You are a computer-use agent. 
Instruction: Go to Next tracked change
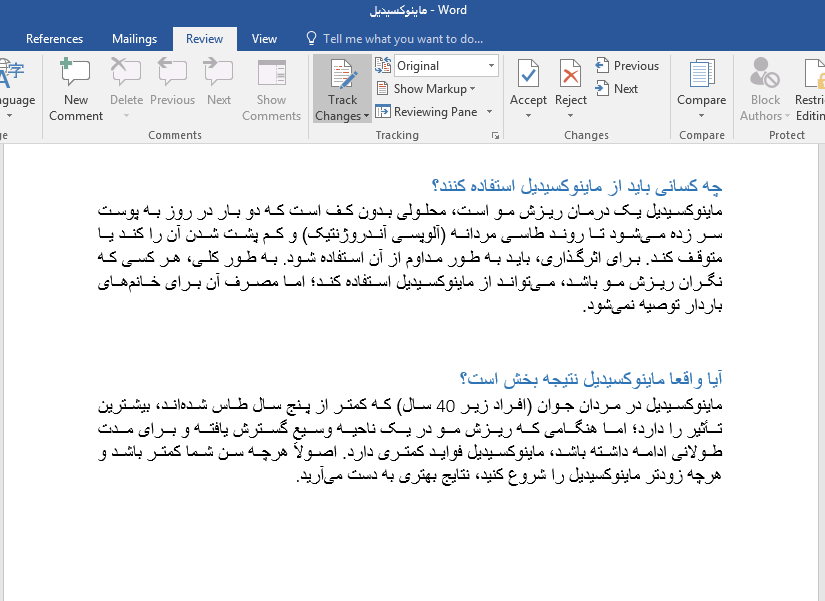pyautogui.click(x=617, y=89)
